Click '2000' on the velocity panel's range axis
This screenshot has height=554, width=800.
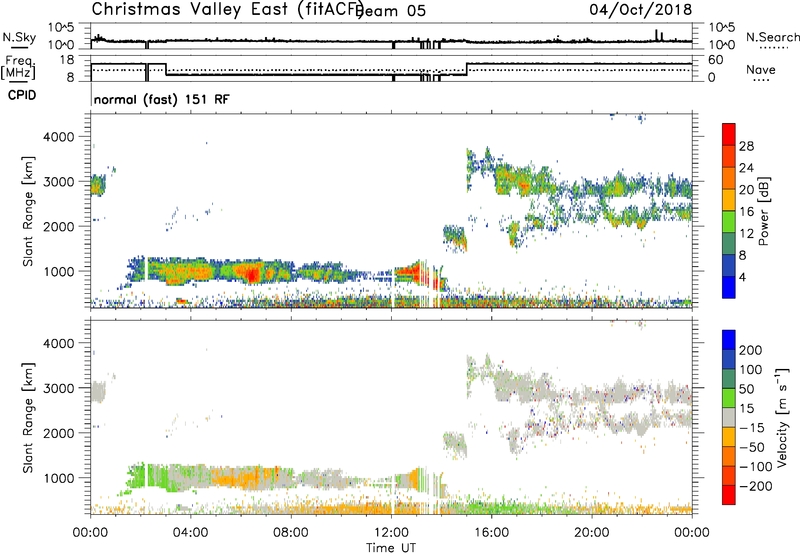[x=58, y=433]
